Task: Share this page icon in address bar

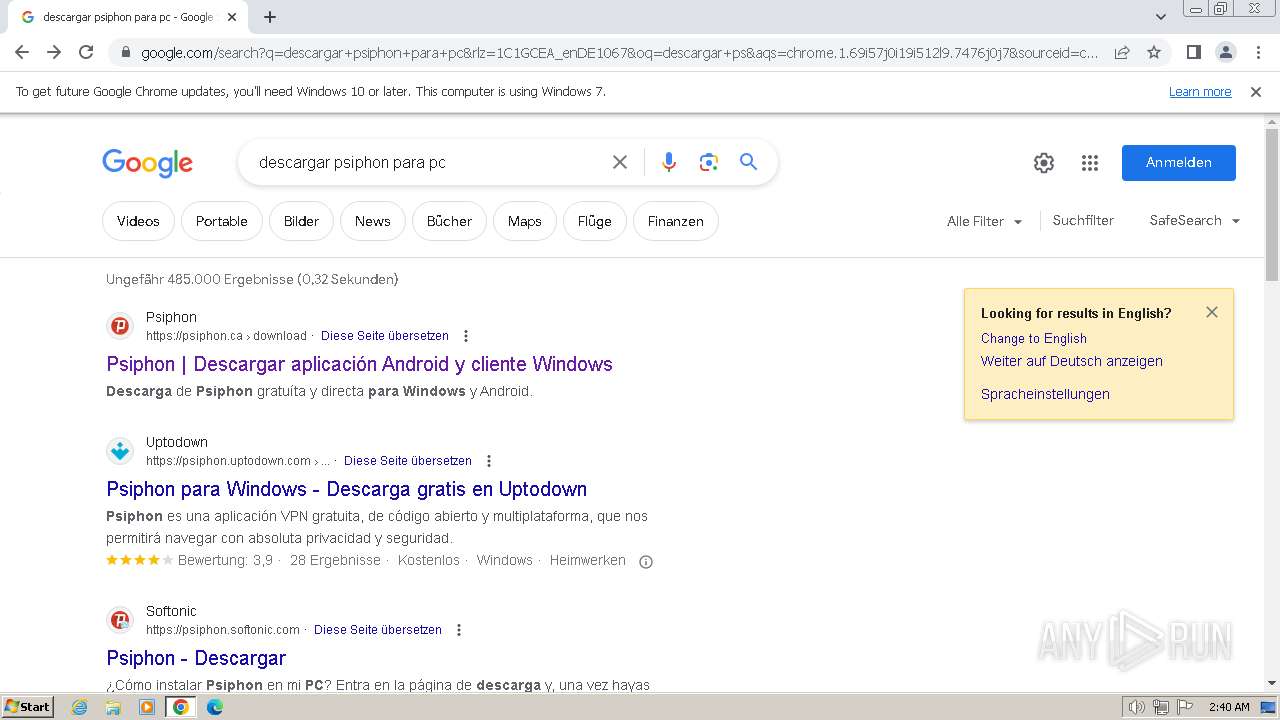Action: 1122,53
